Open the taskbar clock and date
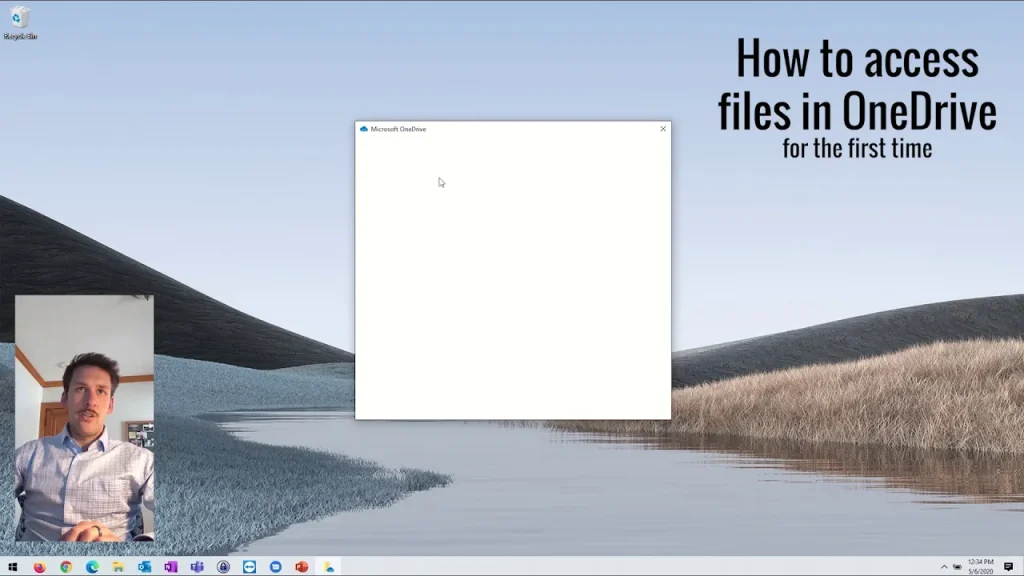Screen dimensions: 1024x576 tap(980, 566)
